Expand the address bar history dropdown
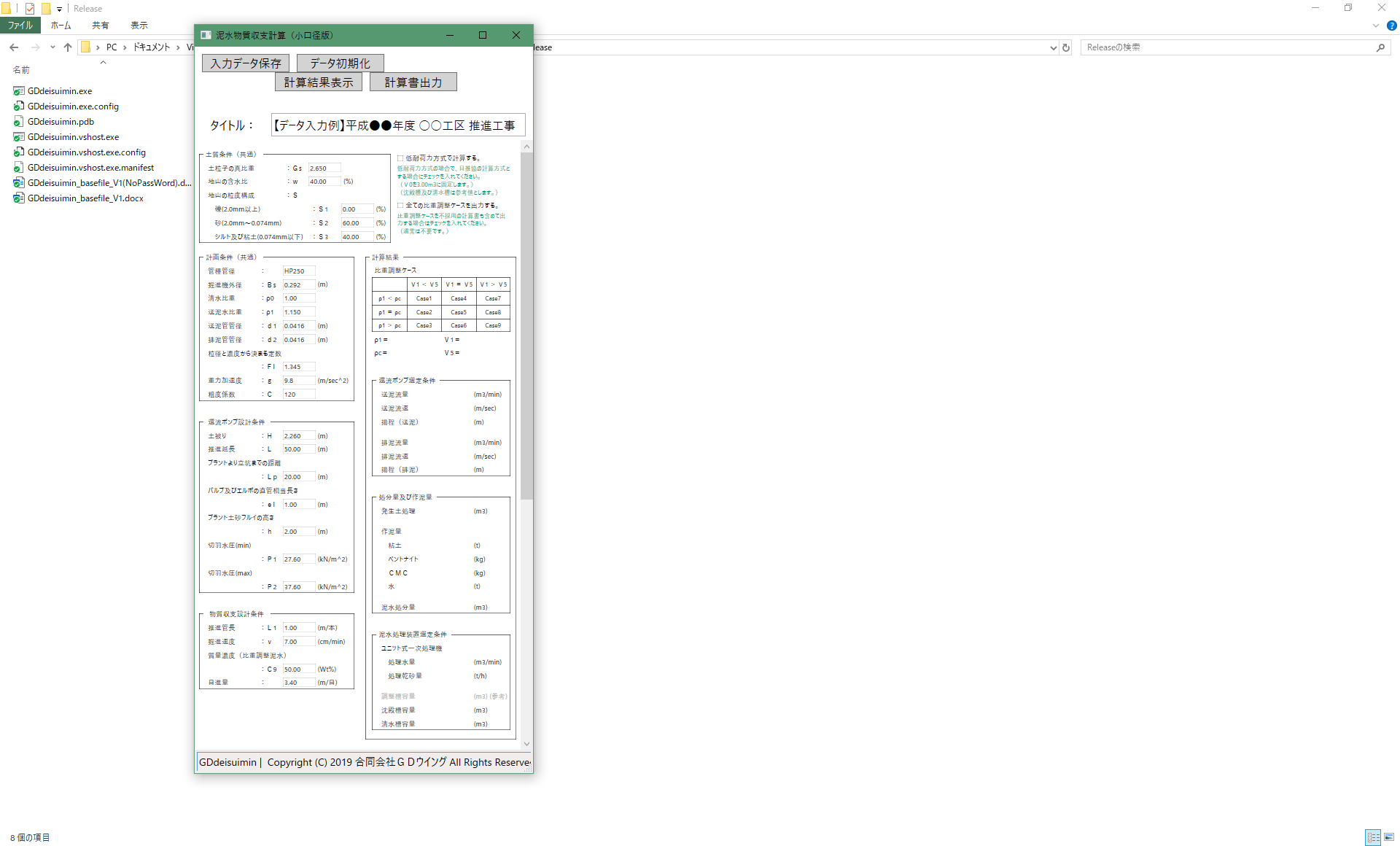 tap(1053, 47)
